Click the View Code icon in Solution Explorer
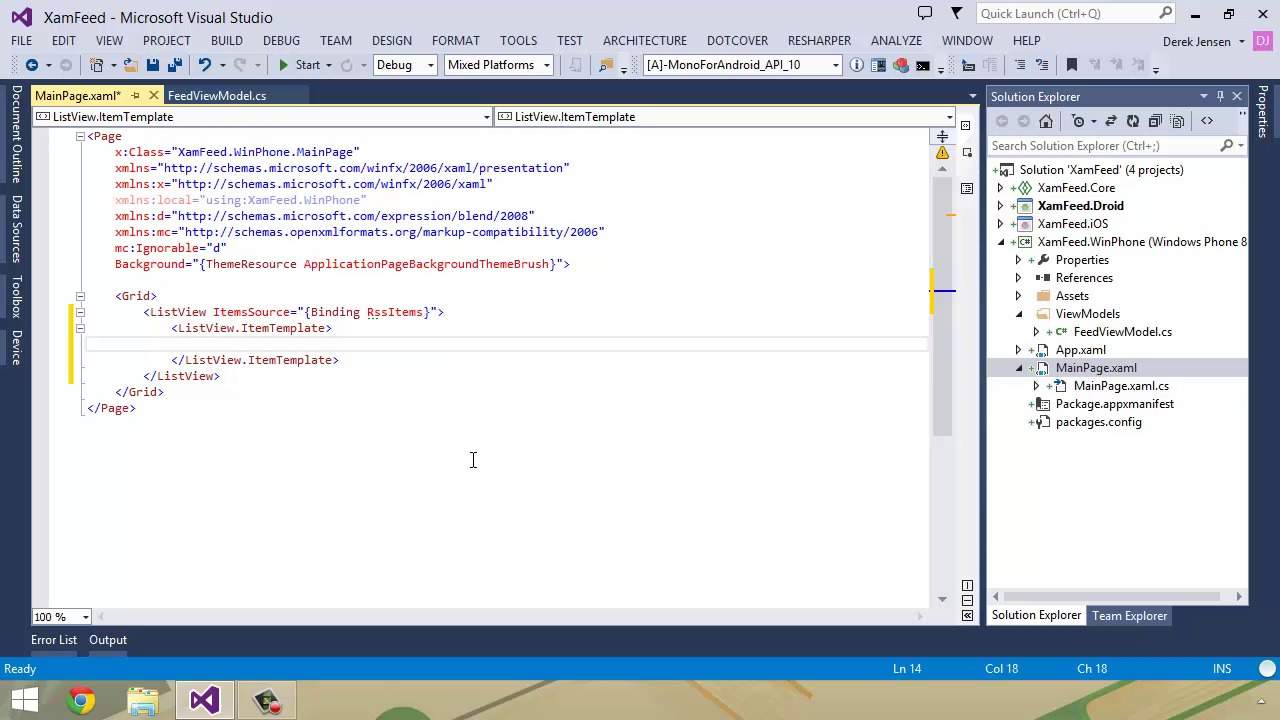This screenshot has height=720, width=1280. (x=1207, y=121)
